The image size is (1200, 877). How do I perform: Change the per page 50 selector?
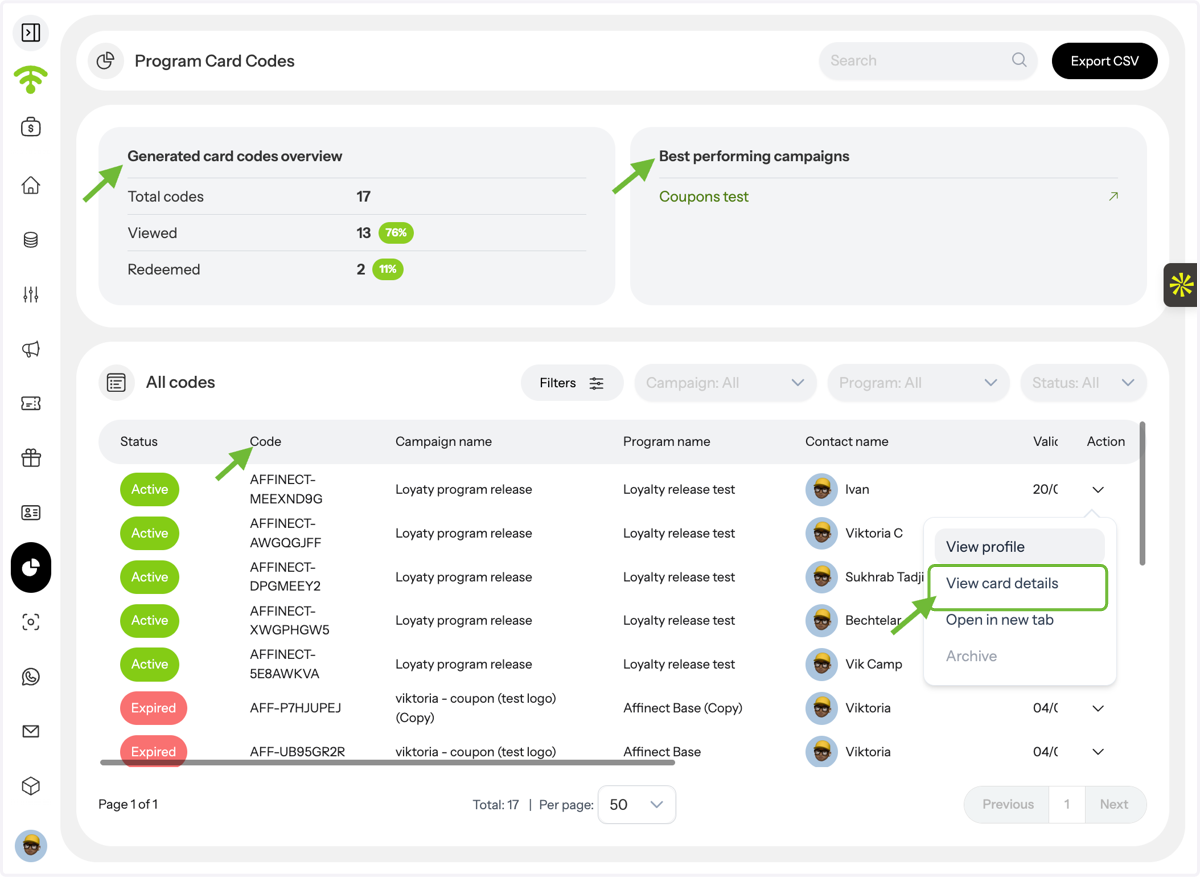click(636, 804)
